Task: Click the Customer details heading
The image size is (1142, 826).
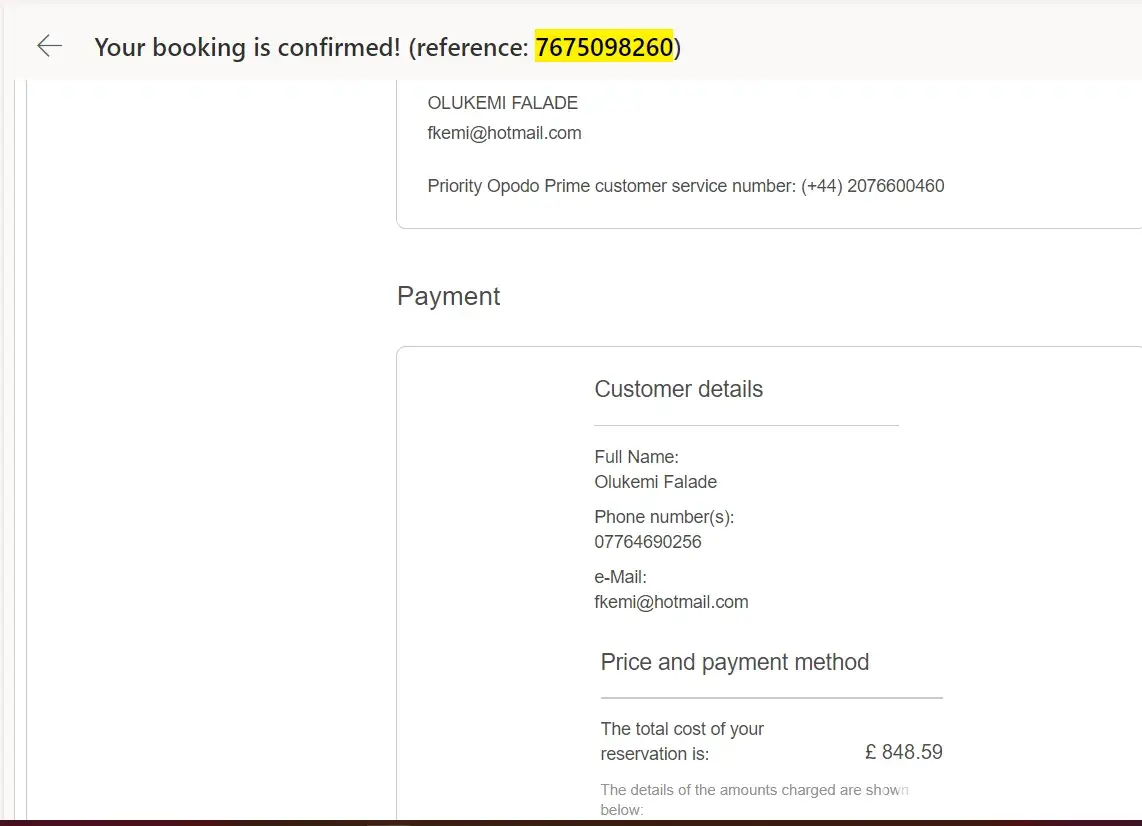Action: [x=678, y=389]
